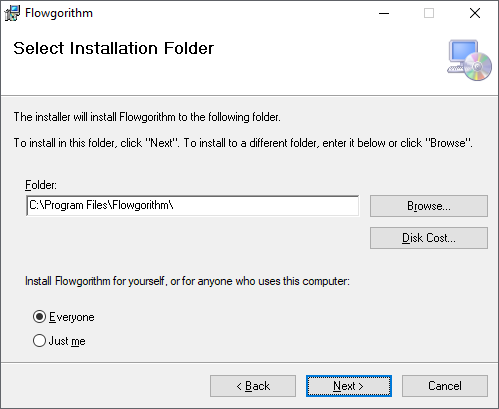Cancel the Flowgorithm installation

445,386
